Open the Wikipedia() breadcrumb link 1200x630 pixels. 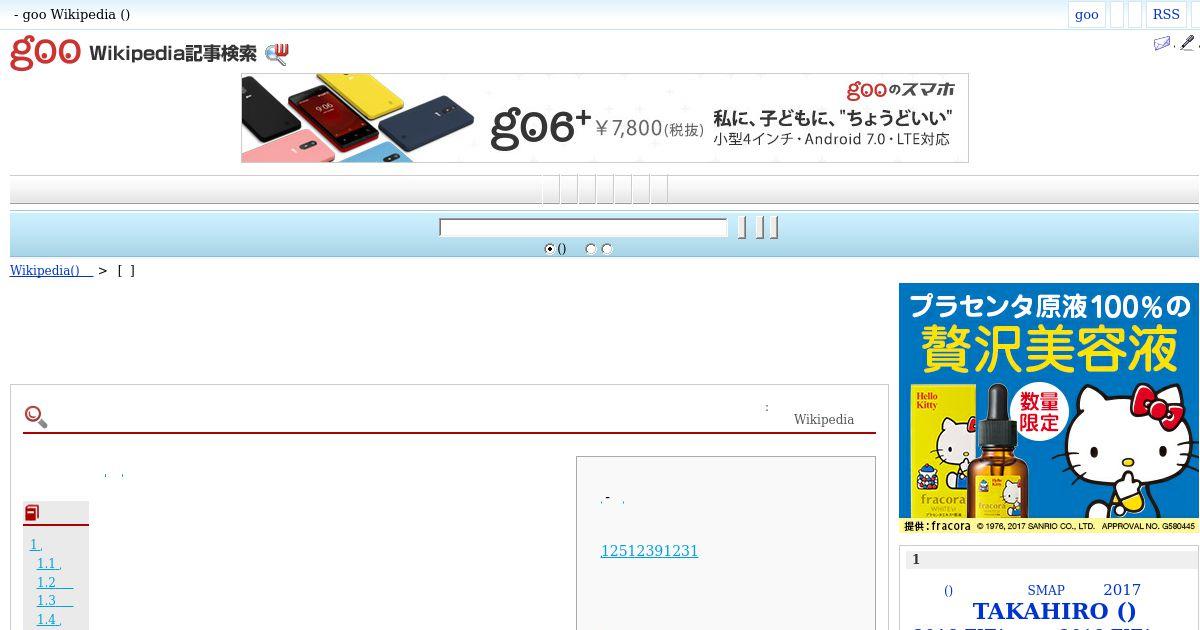[51, 270]
